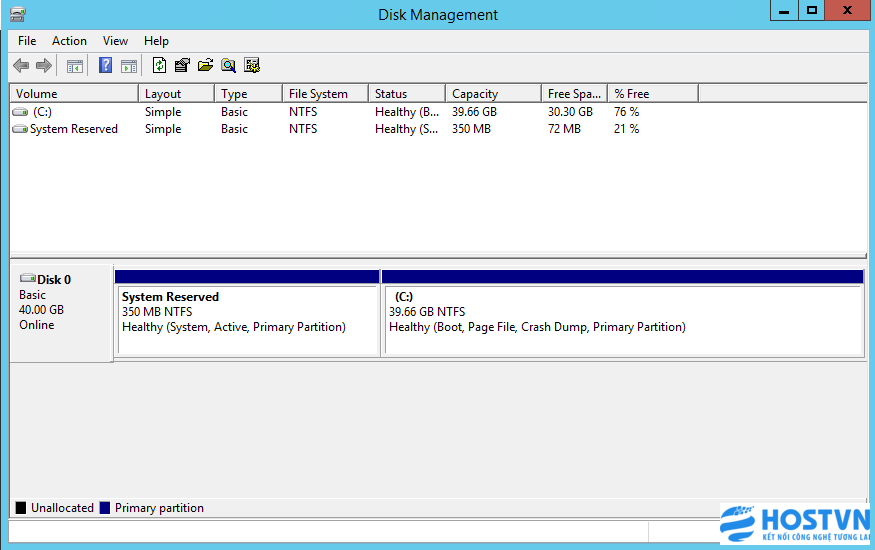The height and width of the screenshot is (550, 875).
Task: Click the 39.66 GB capacity cell
Action: 474,112
